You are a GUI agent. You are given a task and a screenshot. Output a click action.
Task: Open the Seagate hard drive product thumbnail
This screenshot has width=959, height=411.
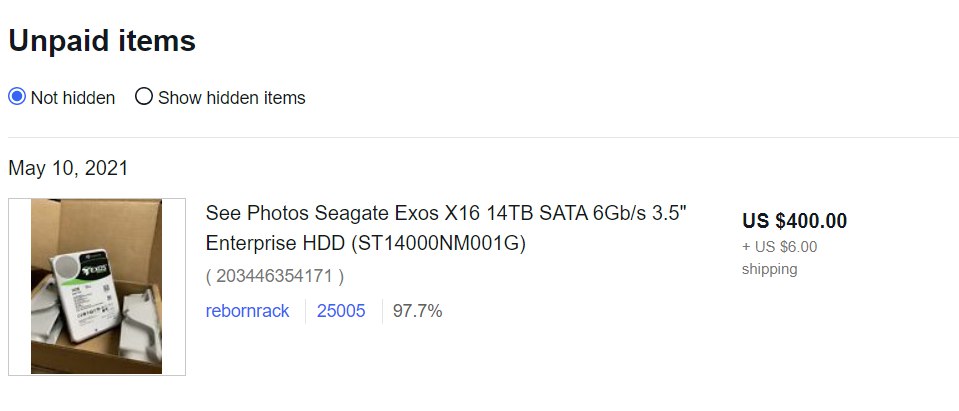(x=97, y=286)
